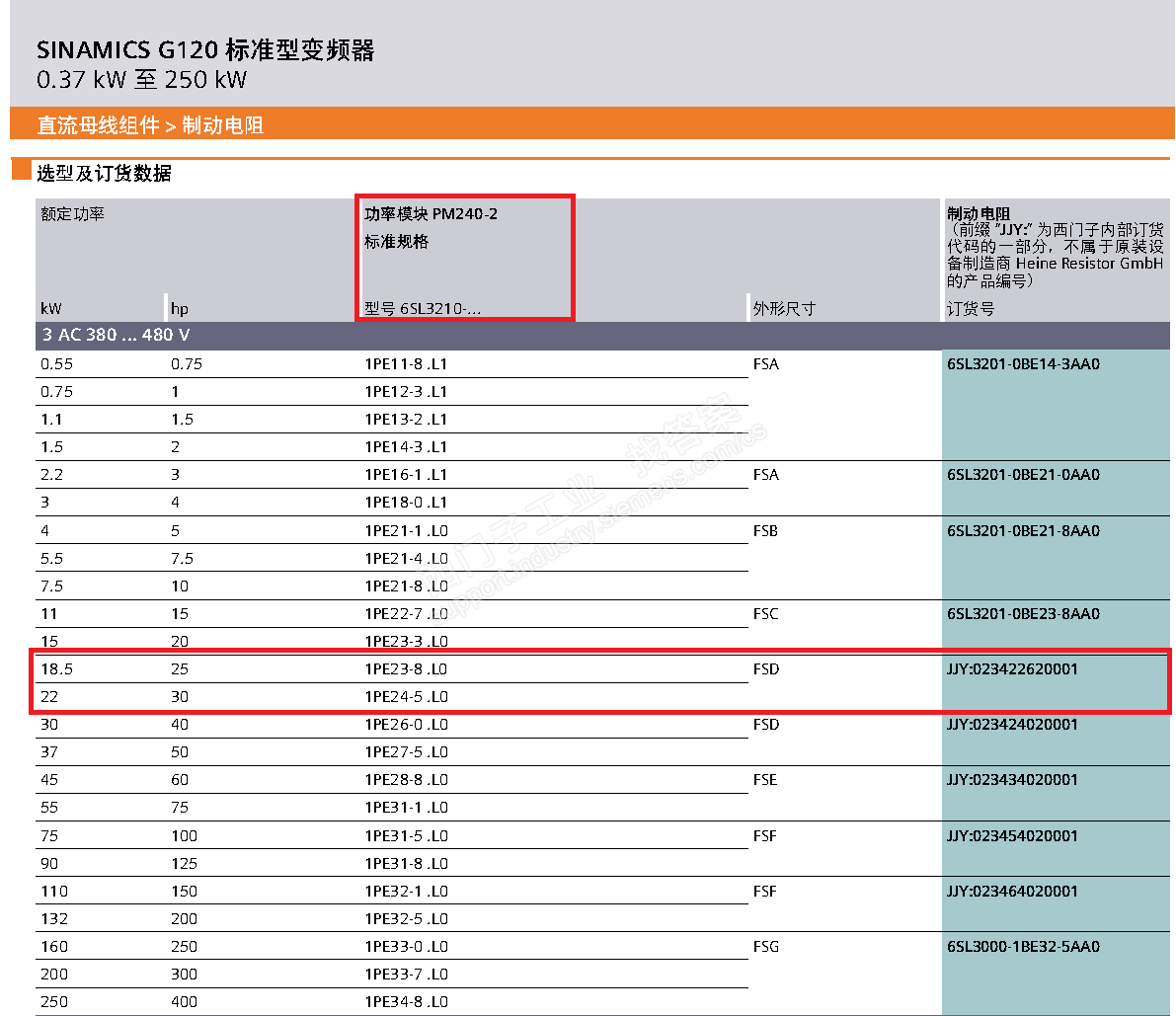Click the 3 AC 380 ... 480 V band
Viewport: 1176px width, 1016px height.
tap(602, 335)
